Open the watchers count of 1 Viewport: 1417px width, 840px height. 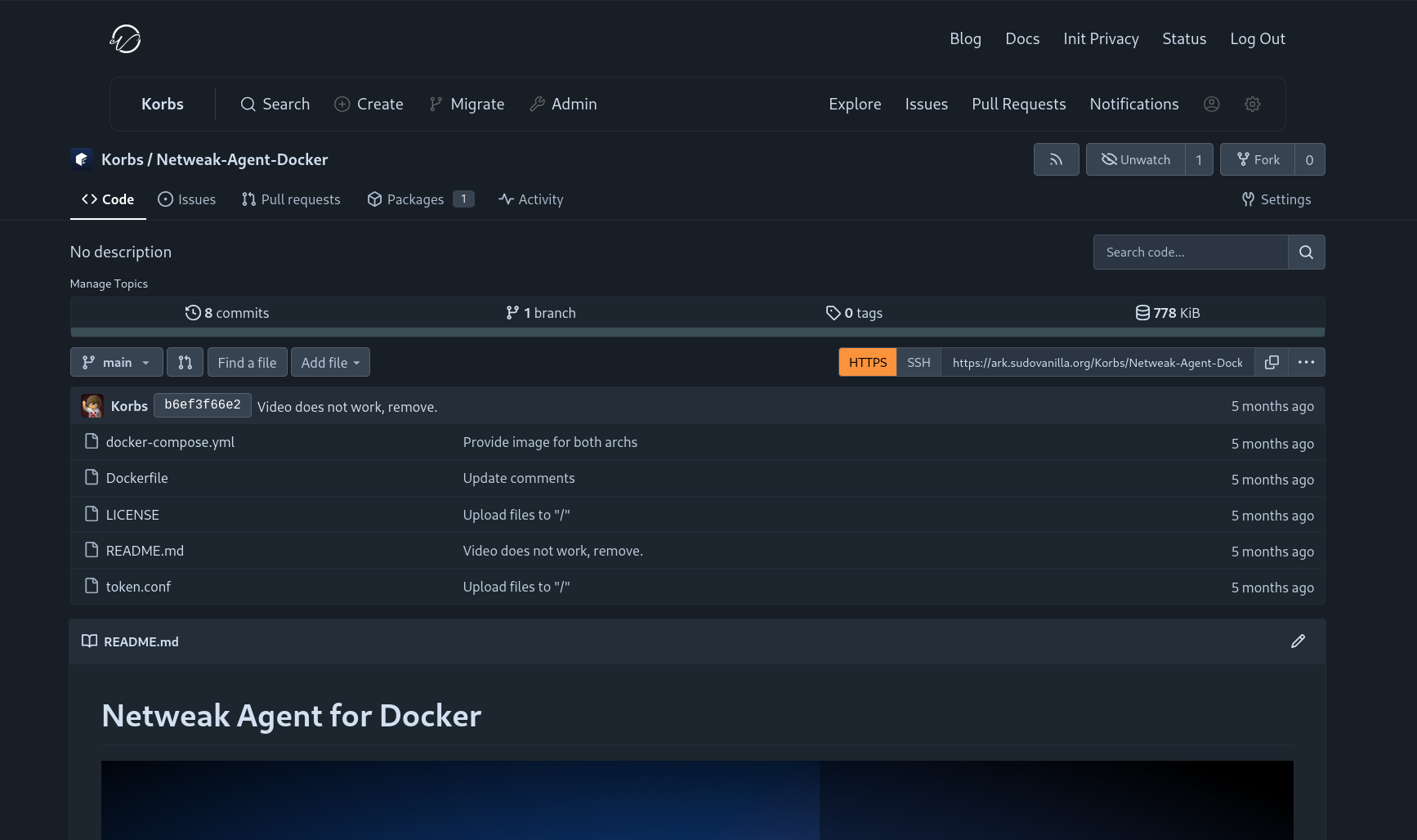(1199, 159)
